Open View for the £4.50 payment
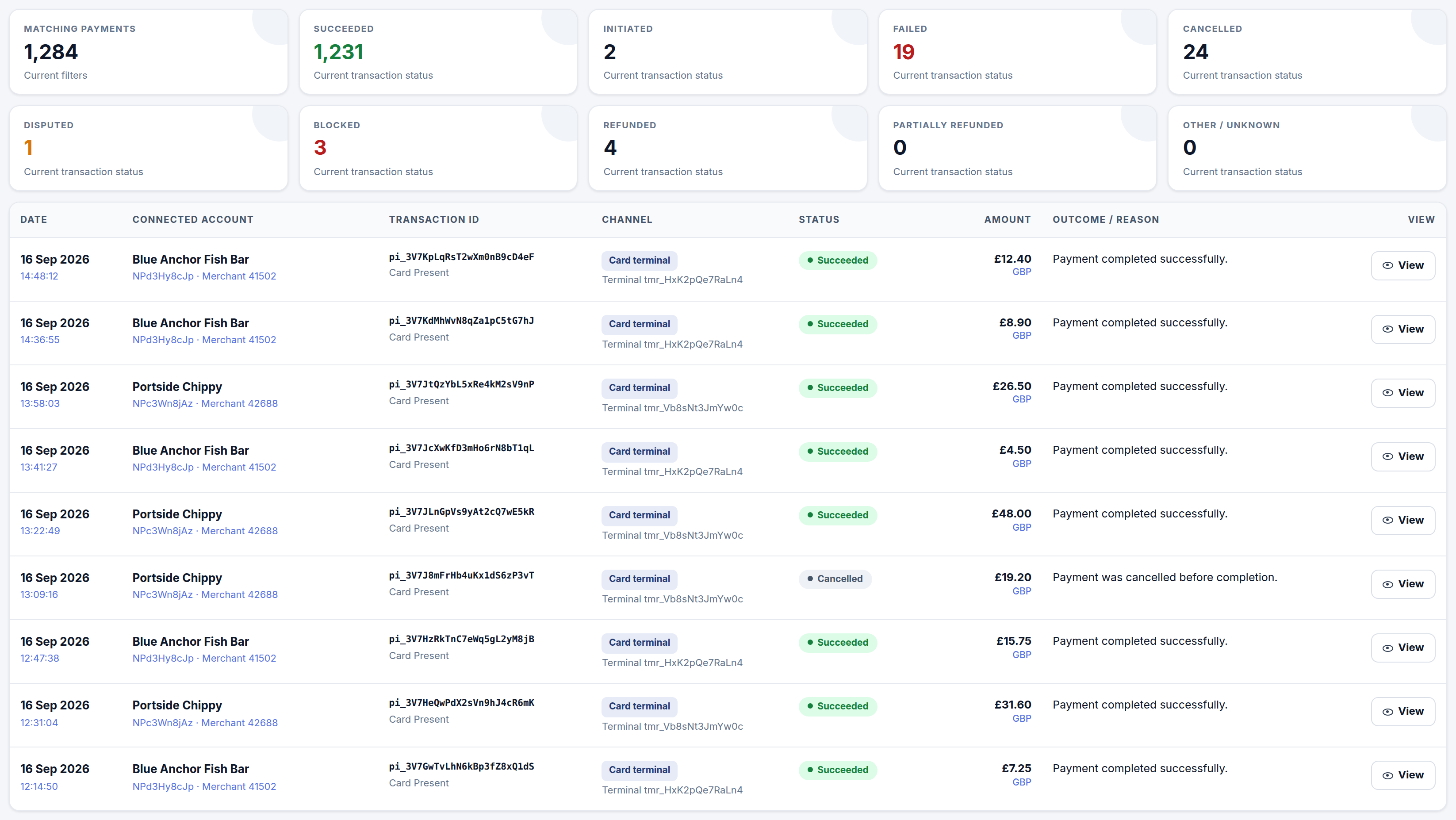This screenshot has height=820, width=1456. [1403, 456]
